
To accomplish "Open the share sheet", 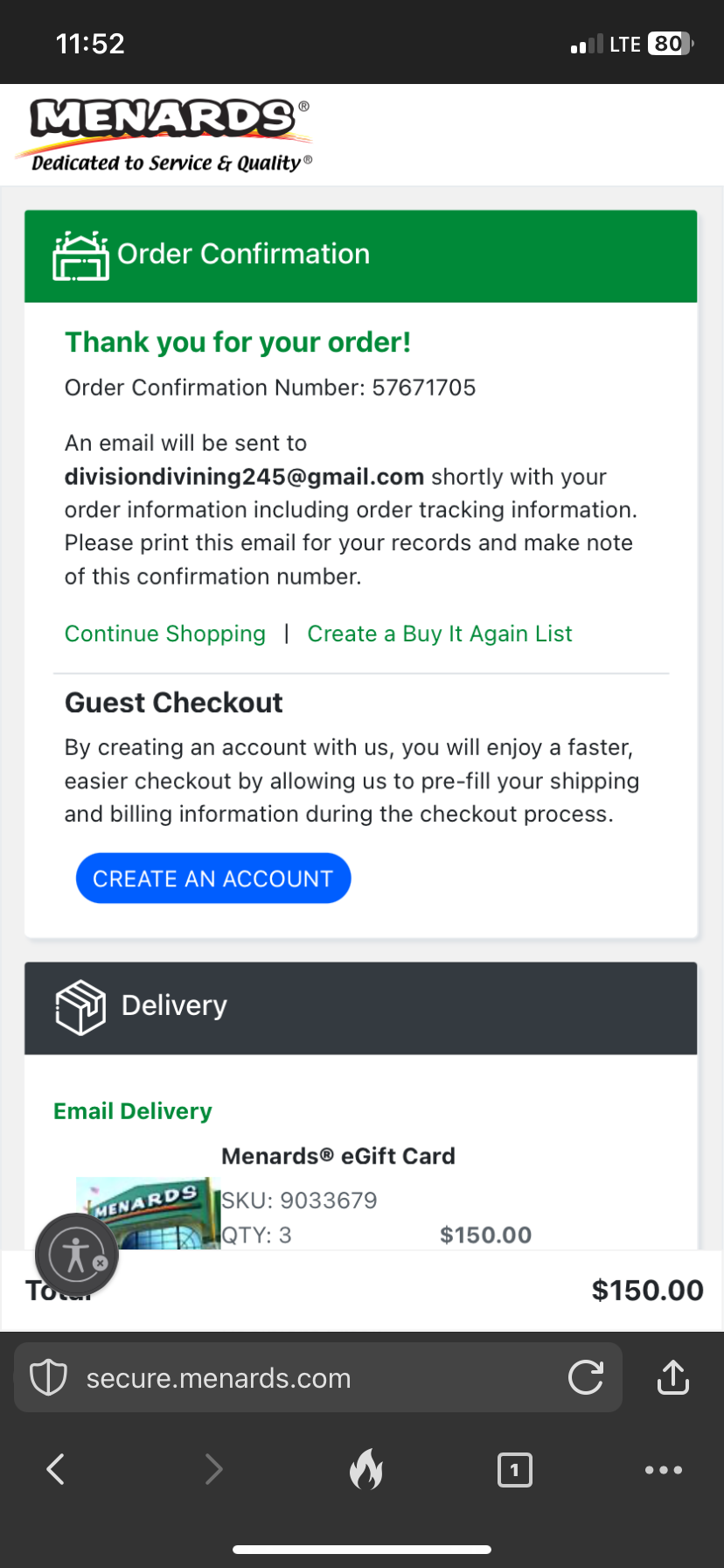I will click(x=672, y=1377).
